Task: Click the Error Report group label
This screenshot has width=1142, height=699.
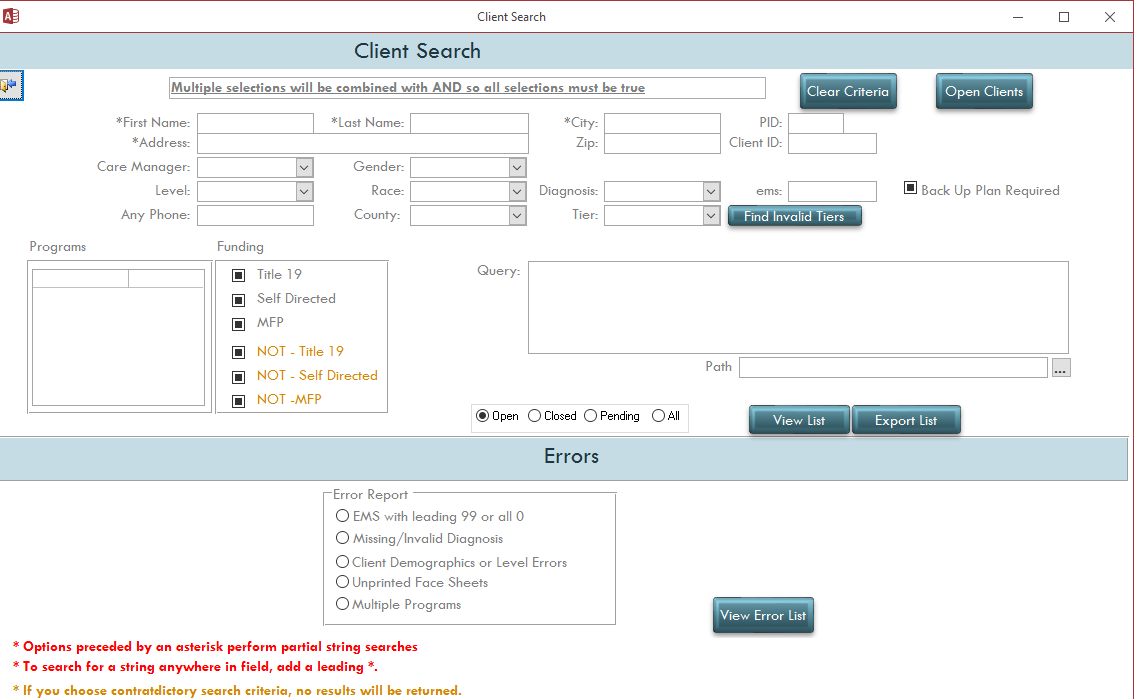Action: [370, 494]
